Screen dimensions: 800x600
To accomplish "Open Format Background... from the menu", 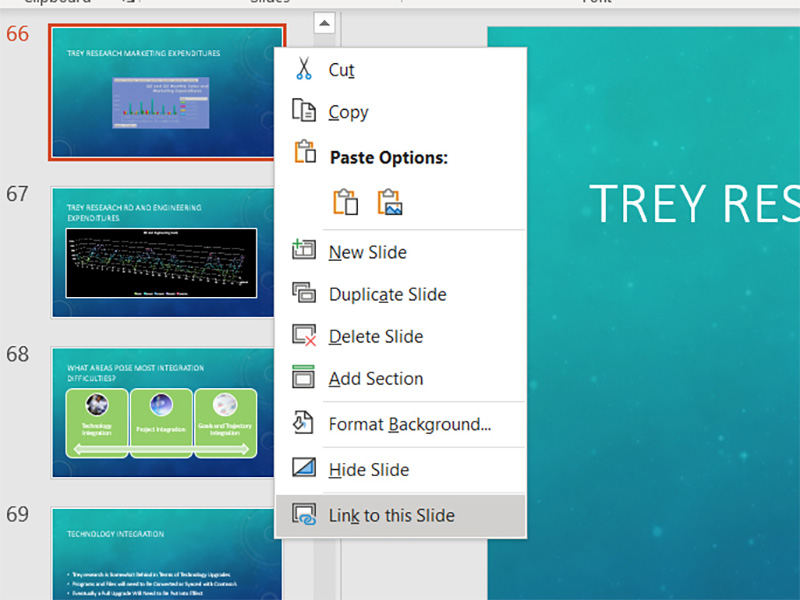I will coord(401,424).
